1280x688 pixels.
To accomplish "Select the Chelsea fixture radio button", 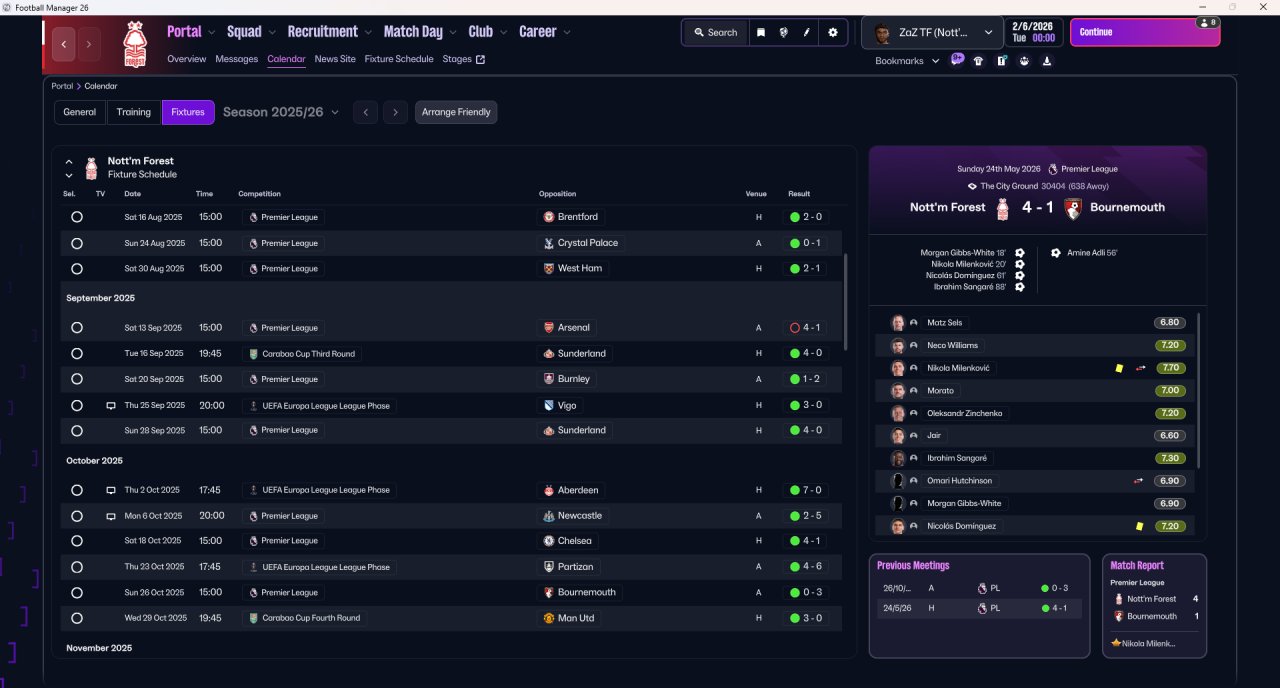I will (77, 541).
